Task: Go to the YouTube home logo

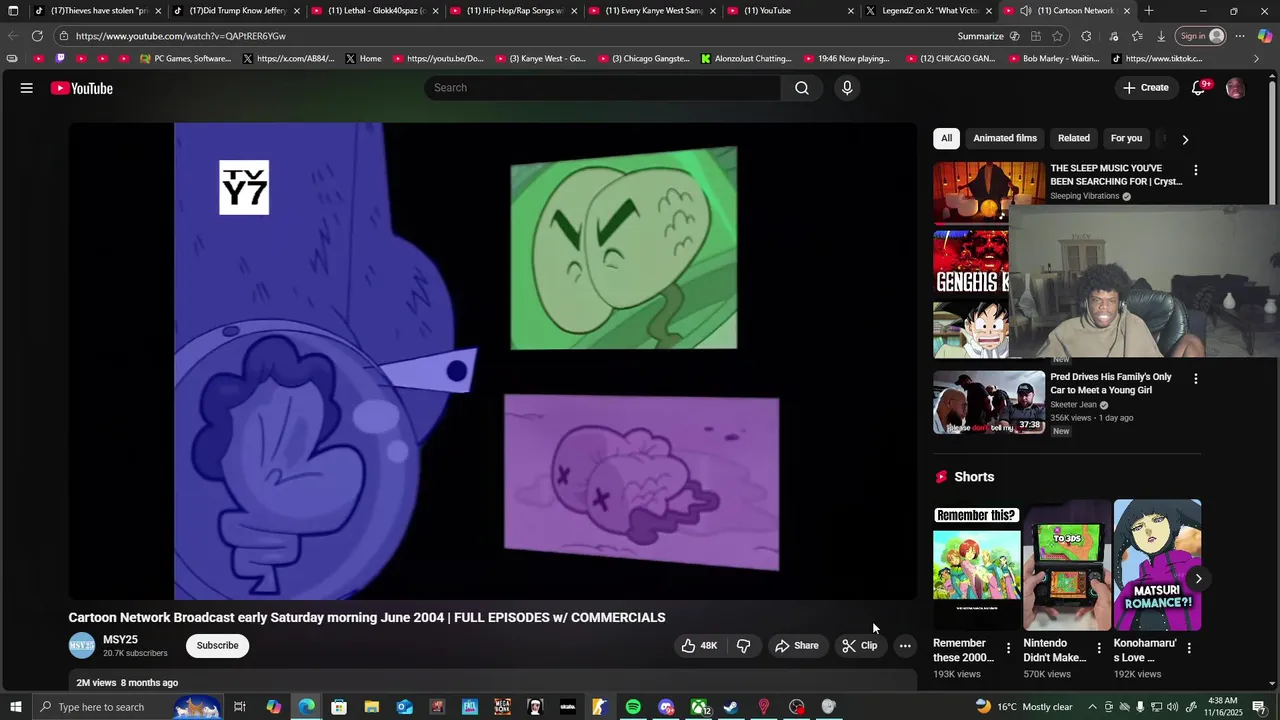Action: (82, 88)
